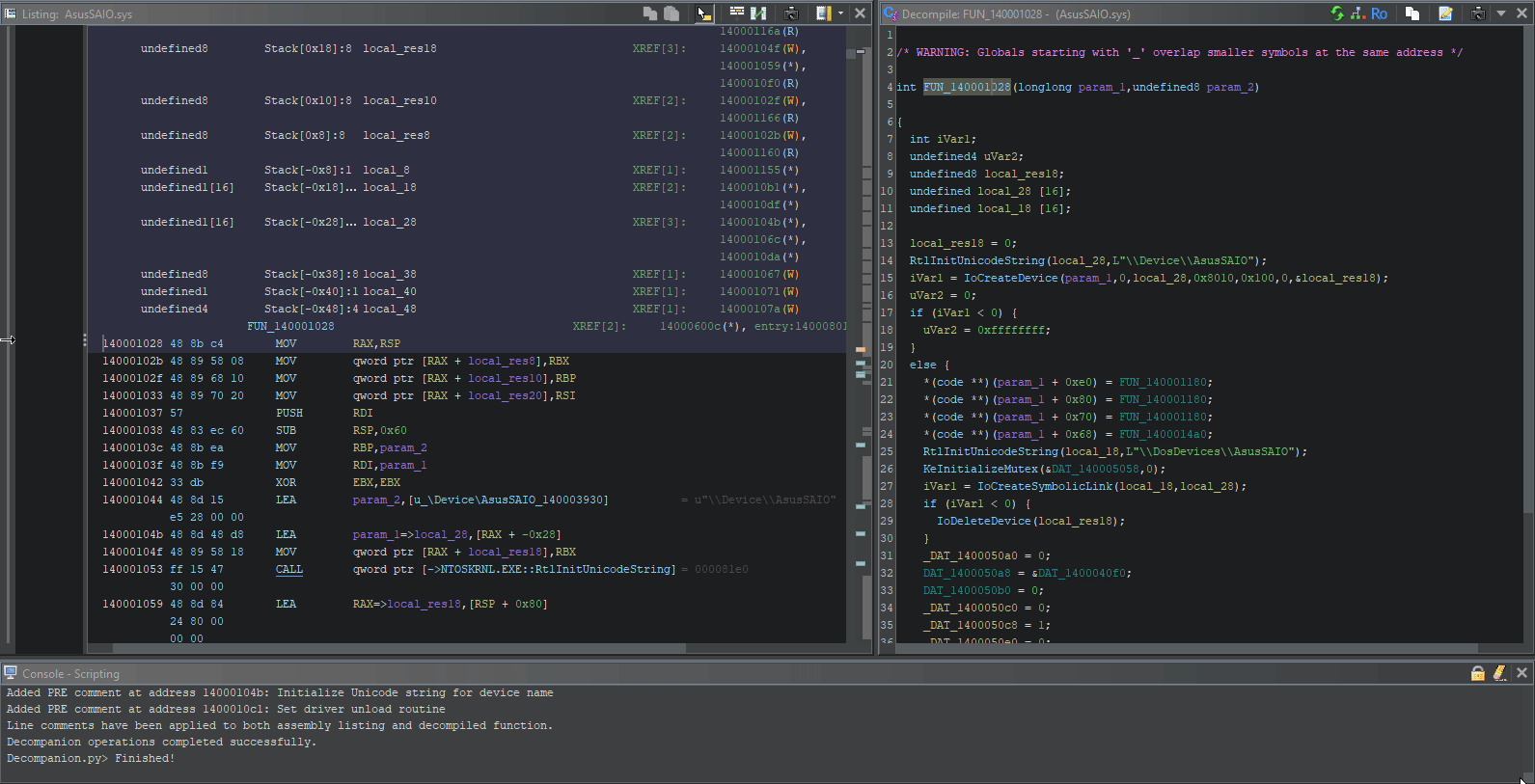This screenshot has width=1535, height=784.
Task: Open the data-flow graph icon in Decompile
Action: pyautogui.click(x=1357, y=14)
